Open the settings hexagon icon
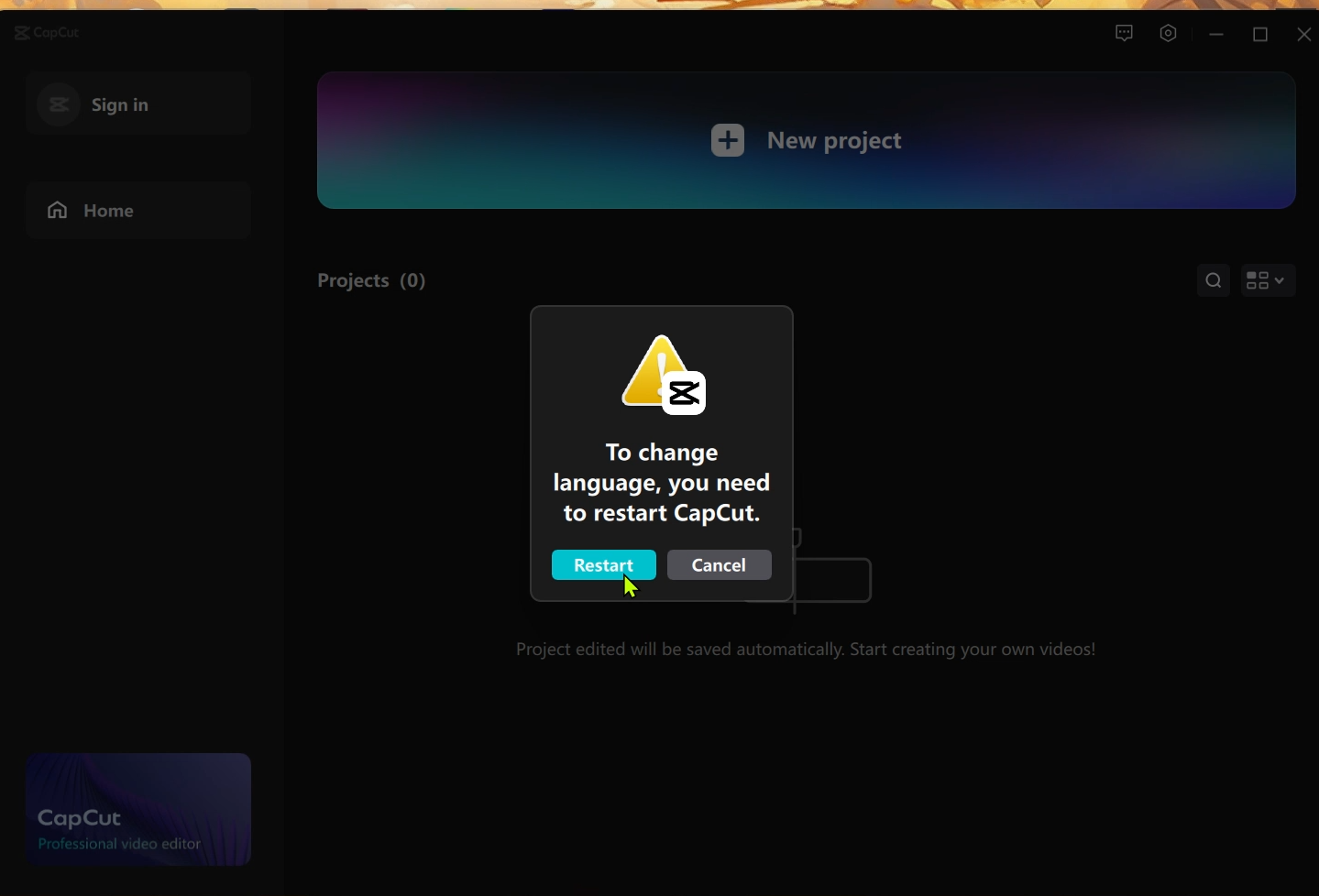 pyautogui.click(x=1168, y=34)
